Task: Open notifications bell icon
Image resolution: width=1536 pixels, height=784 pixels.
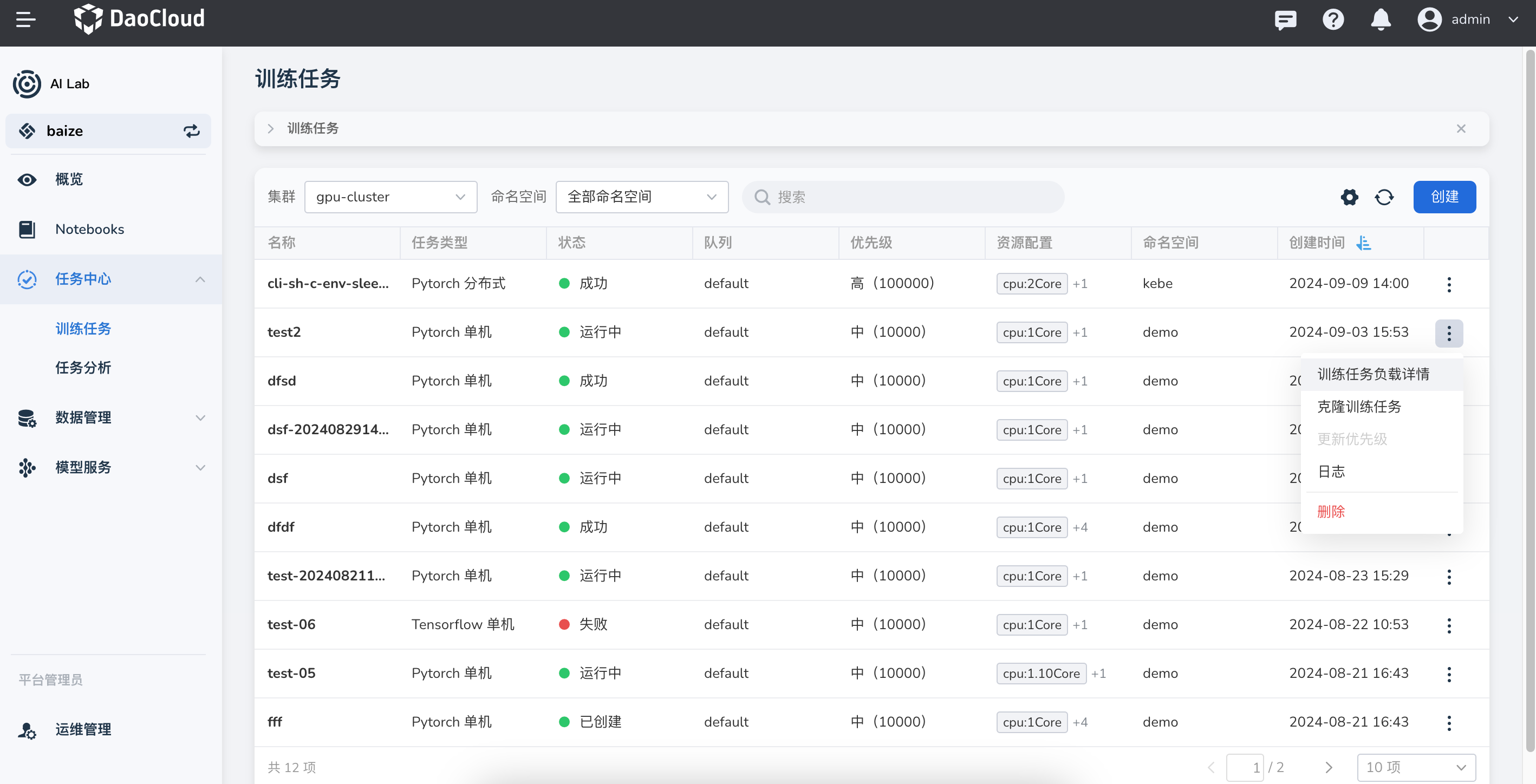Action: pyautogui.click(x=1381, y=19)
